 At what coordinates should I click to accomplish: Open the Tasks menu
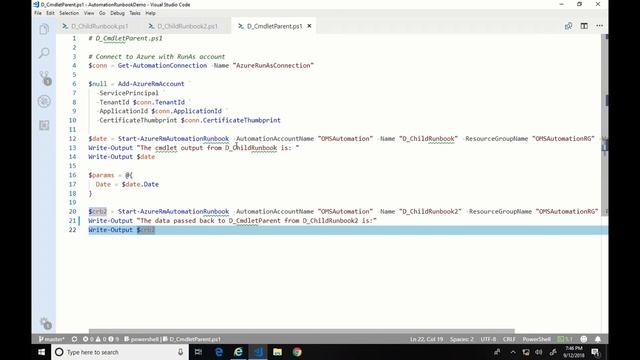point(135,13)
